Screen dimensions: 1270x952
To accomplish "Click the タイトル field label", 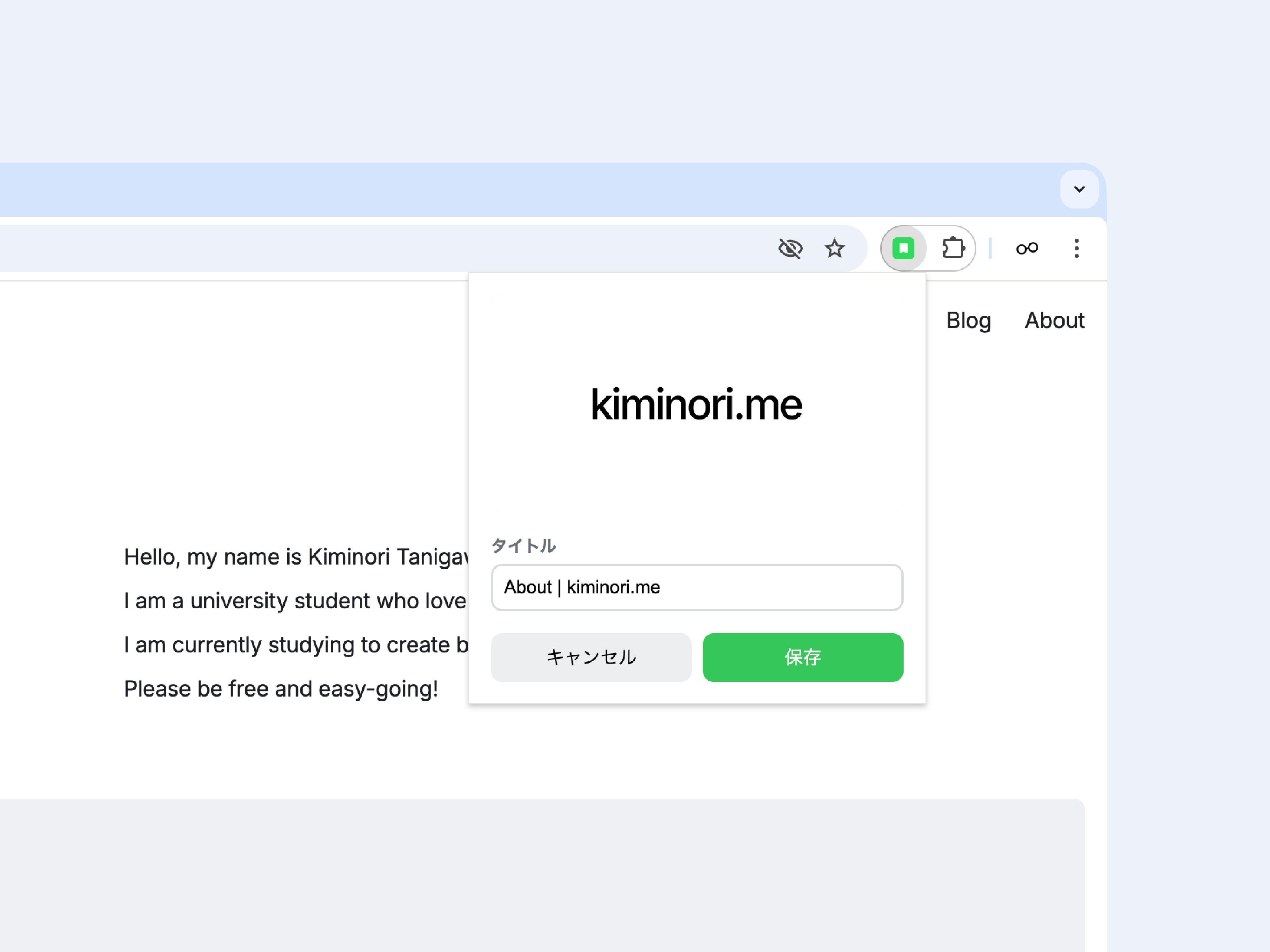I will (x=524, y=546).
